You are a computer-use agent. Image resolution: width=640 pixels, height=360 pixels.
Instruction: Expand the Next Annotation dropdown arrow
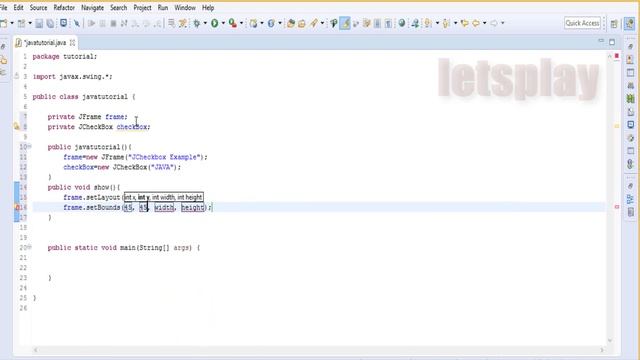pos(437,23)
